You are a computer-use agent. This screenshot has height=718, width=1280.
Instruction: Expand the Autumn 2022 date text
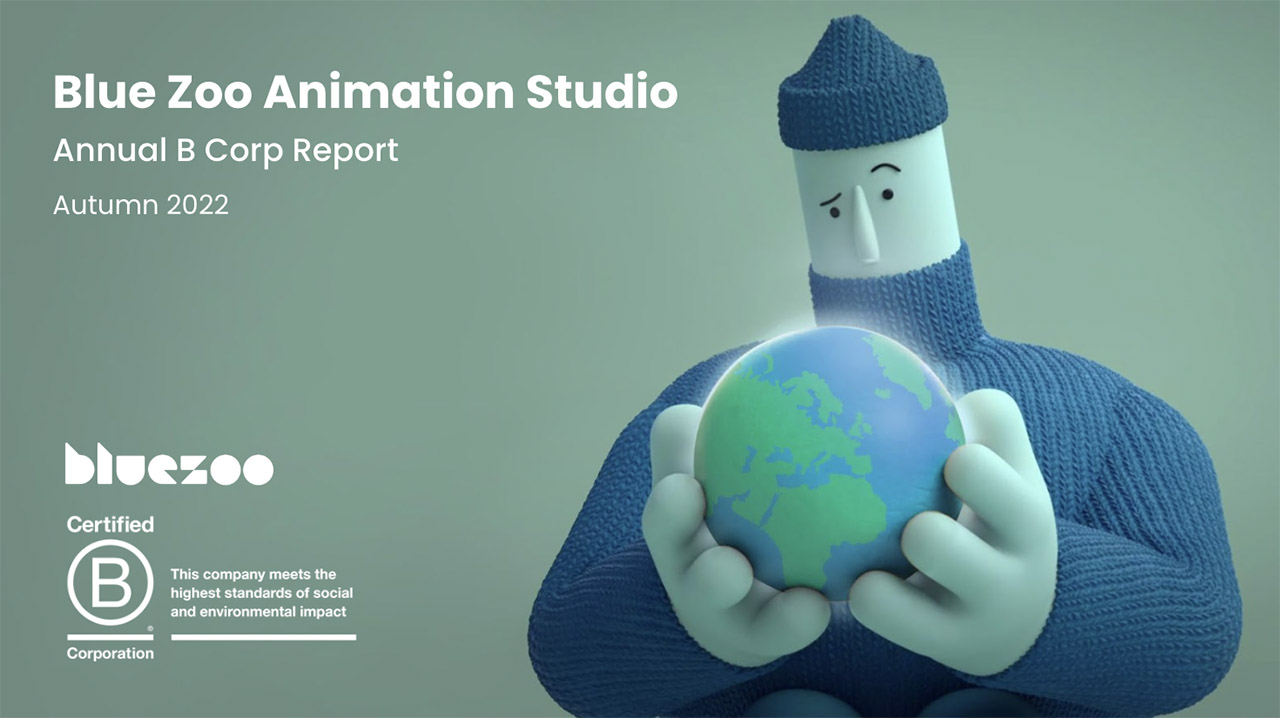[x=141, y=205]
